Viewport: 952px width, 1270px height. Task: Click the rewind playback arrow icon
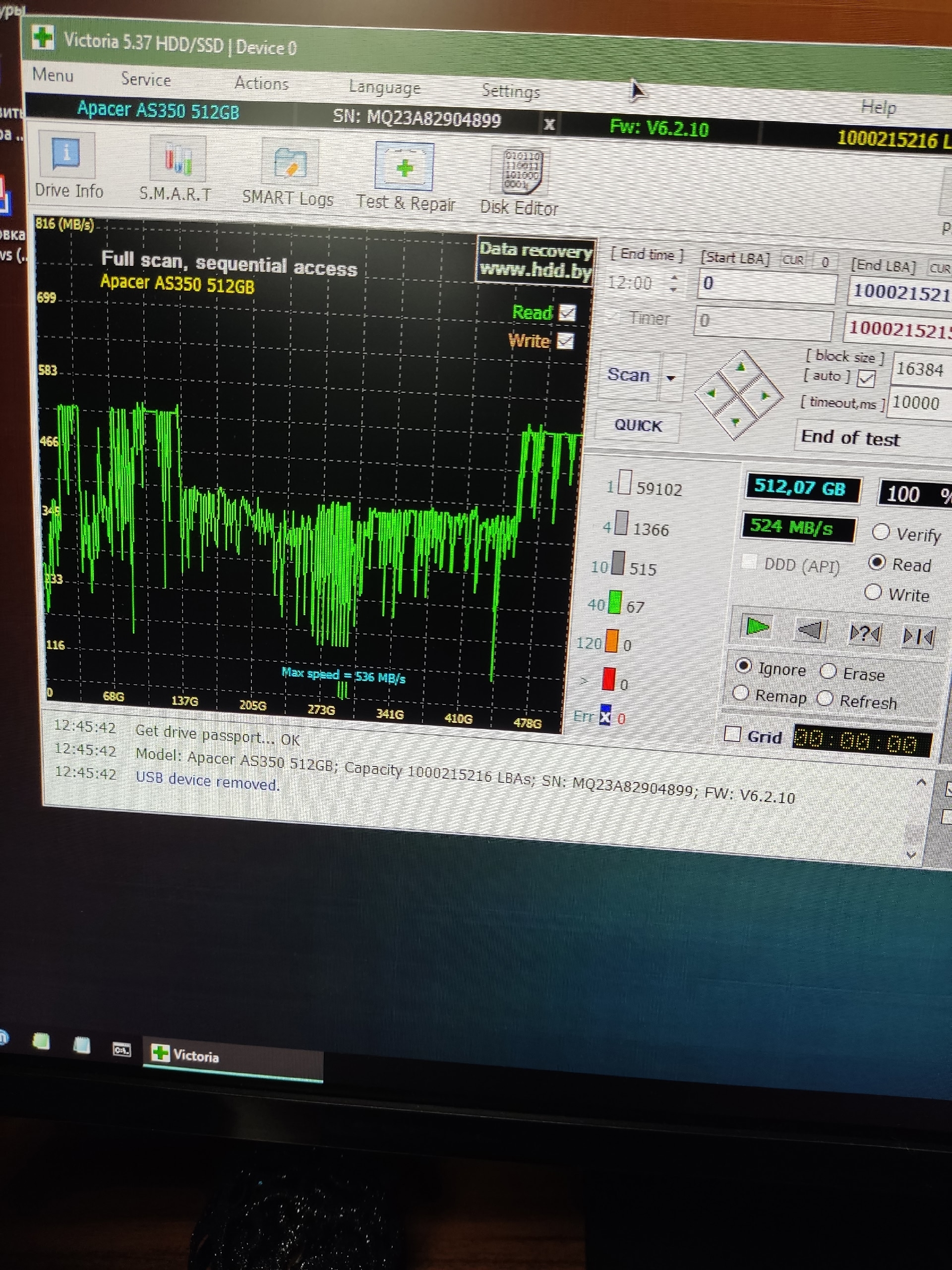point(810,631)
